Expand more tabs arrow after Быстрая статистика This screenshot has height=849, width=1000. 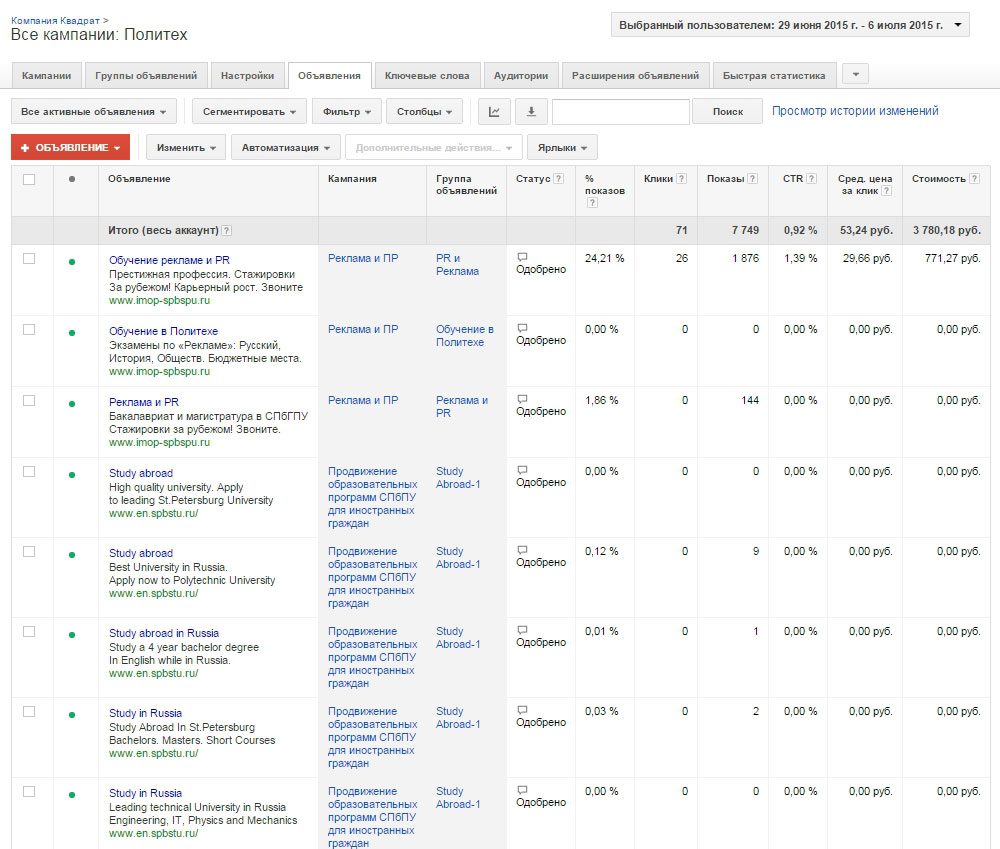856,75
